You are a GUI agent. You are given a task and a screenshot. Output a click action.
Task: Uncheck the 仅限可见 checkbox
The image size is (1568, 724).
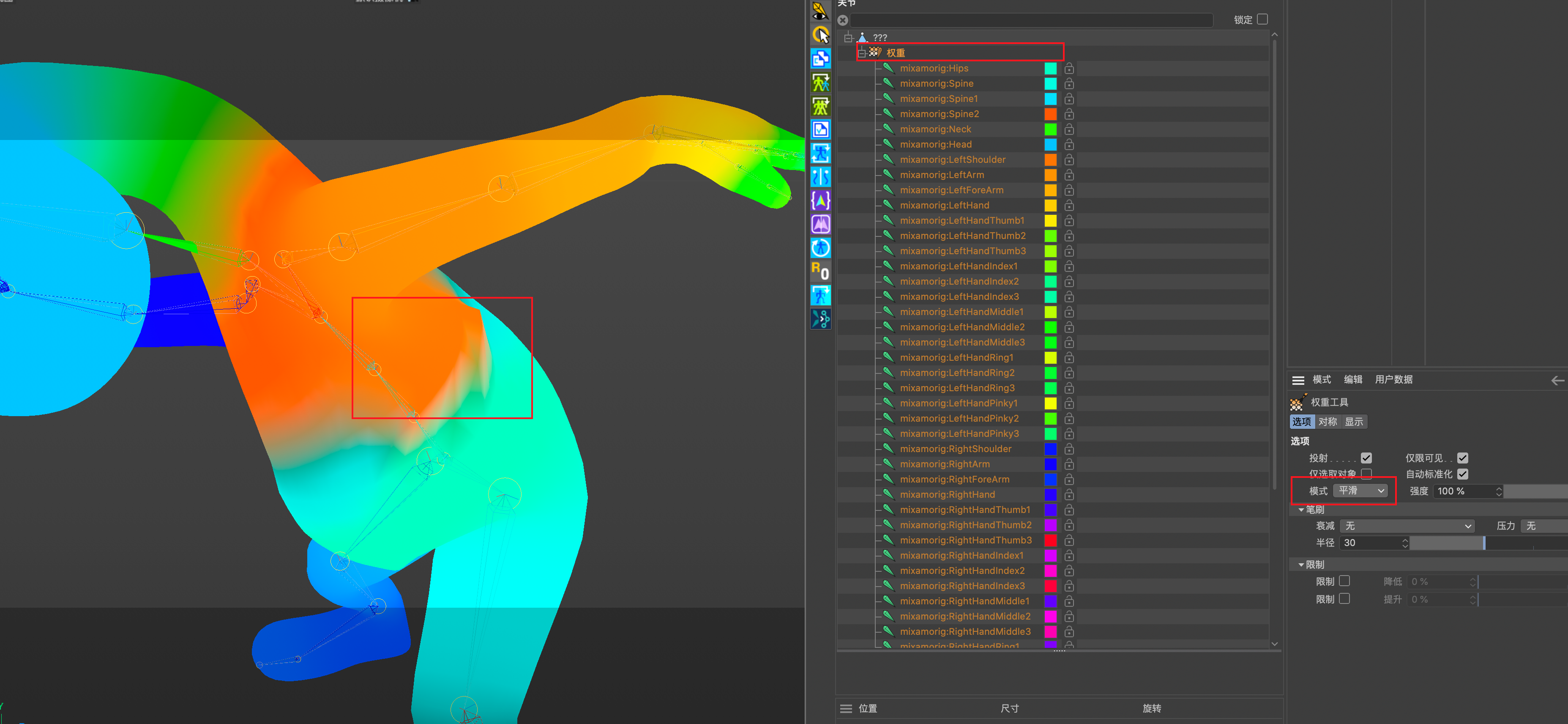1463,458
